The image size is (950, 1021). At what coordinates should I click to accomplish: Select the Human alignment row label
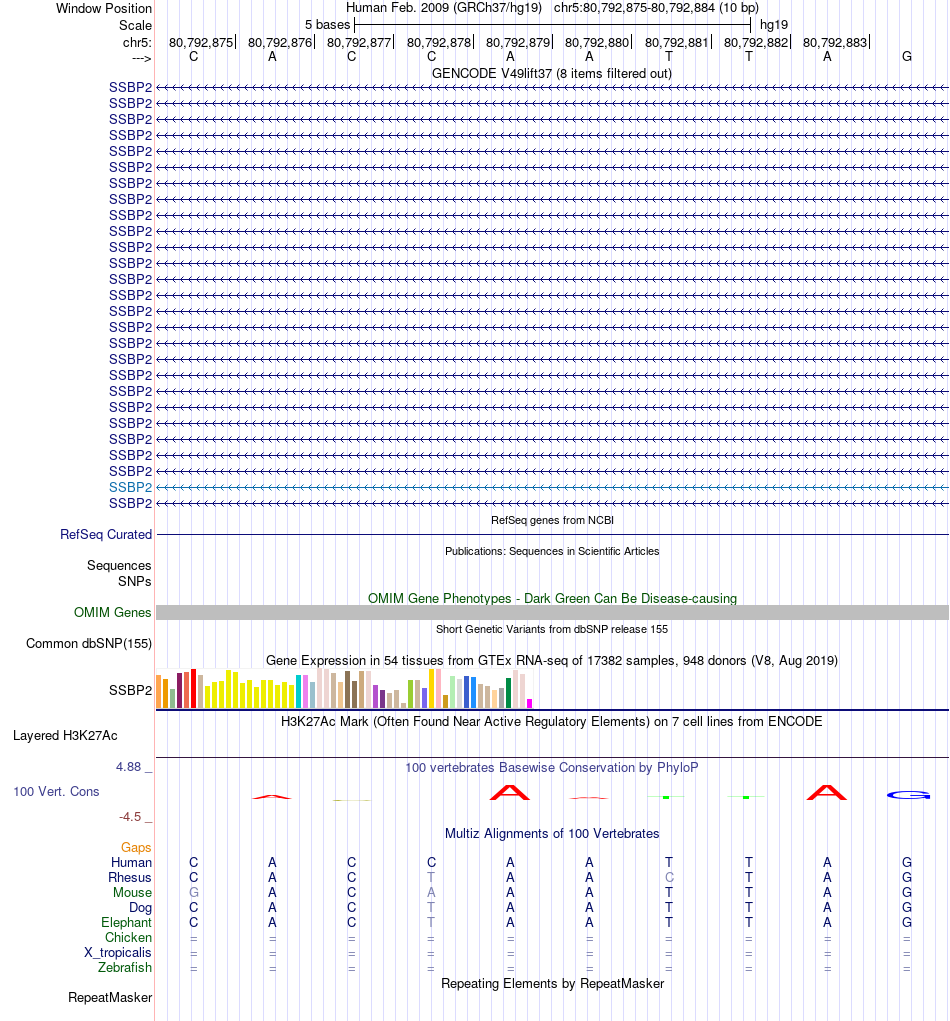tap(131, 863)
